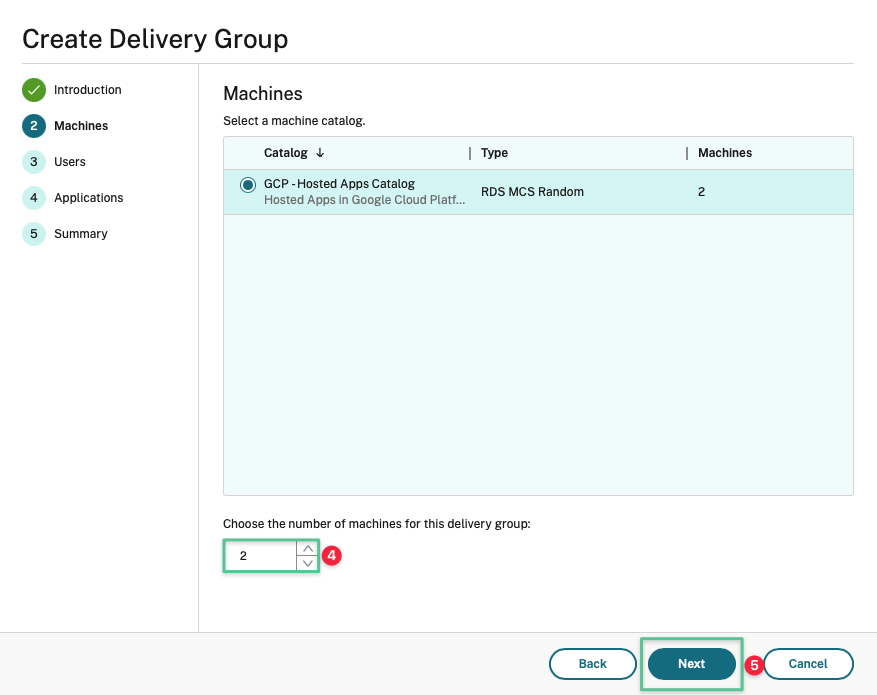Click the step 3 circle for Users
Image resolution: width=877 pixels, height=695 pixels.
click(x=34, y=162)
